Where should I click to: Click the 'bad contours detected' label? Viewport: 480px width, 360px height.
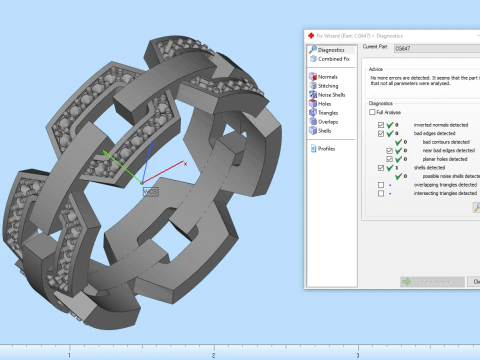tap(446, 142)
